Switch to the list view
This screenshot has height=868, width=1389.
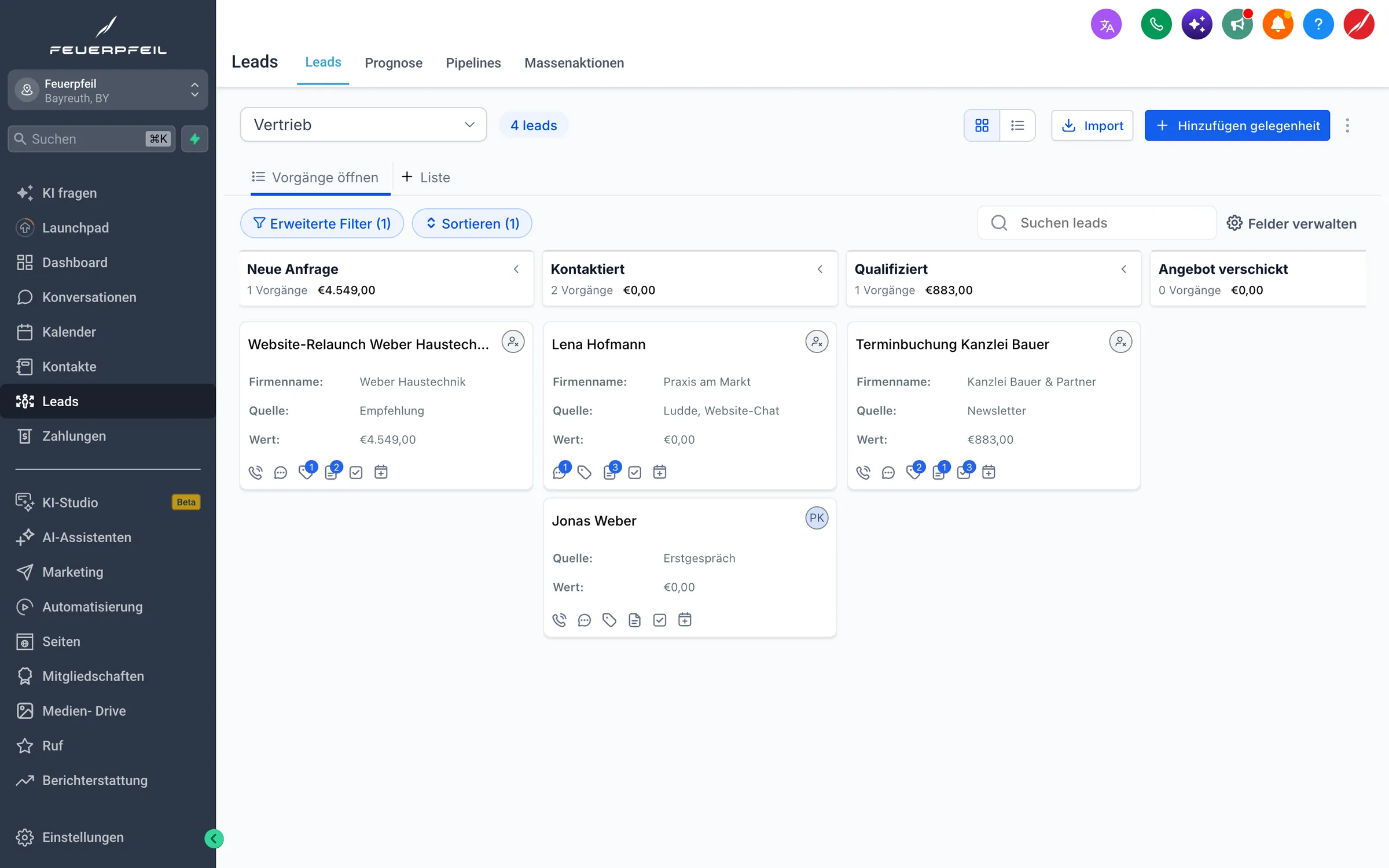click(x=1017, y=126)
